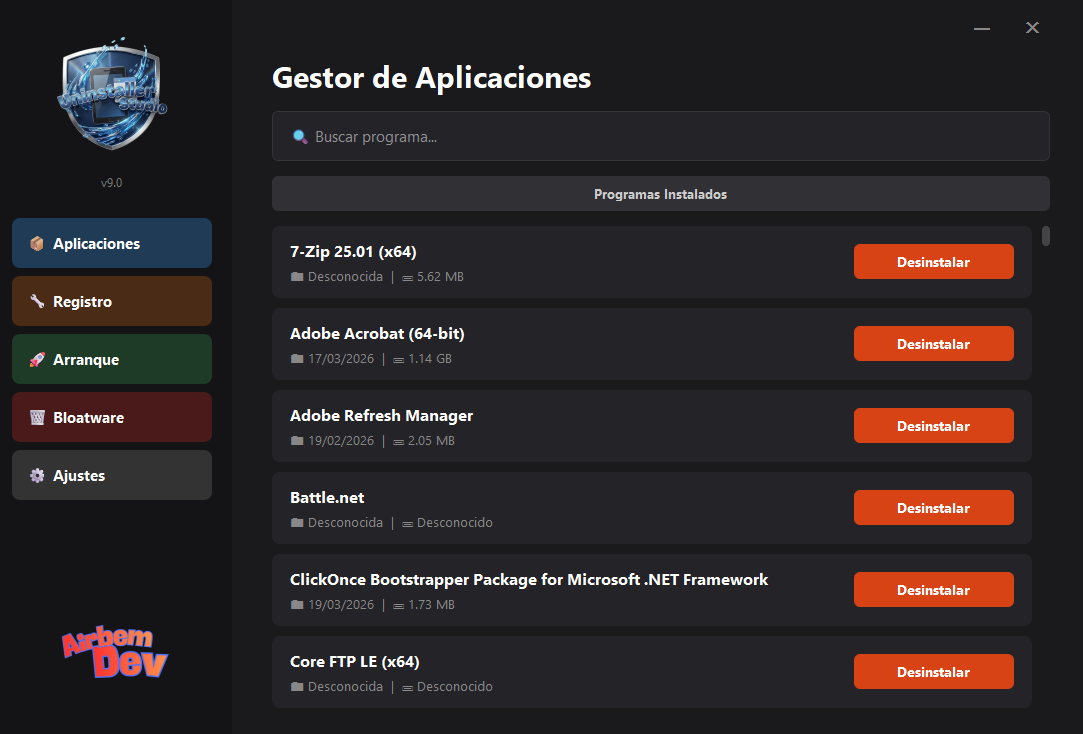Minimize the Uninstaller Studio window
This screenshot has height=734, width=1083.
click(x=981, y=28)
